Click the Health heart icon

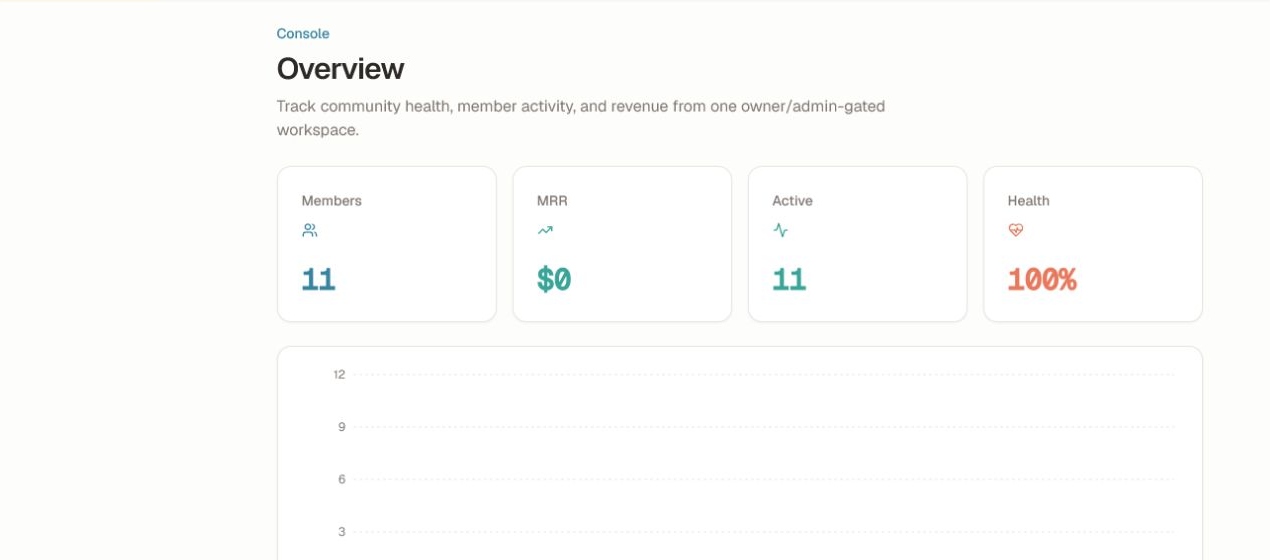click(1016, 230)
